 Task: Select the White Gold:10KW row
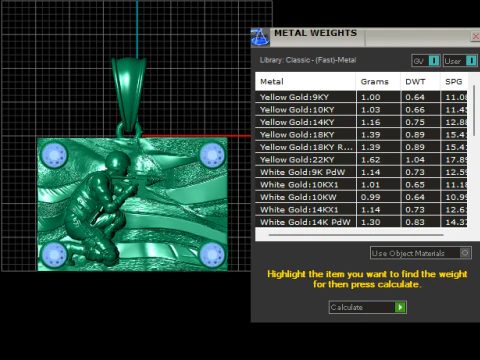tap(361, 197)
